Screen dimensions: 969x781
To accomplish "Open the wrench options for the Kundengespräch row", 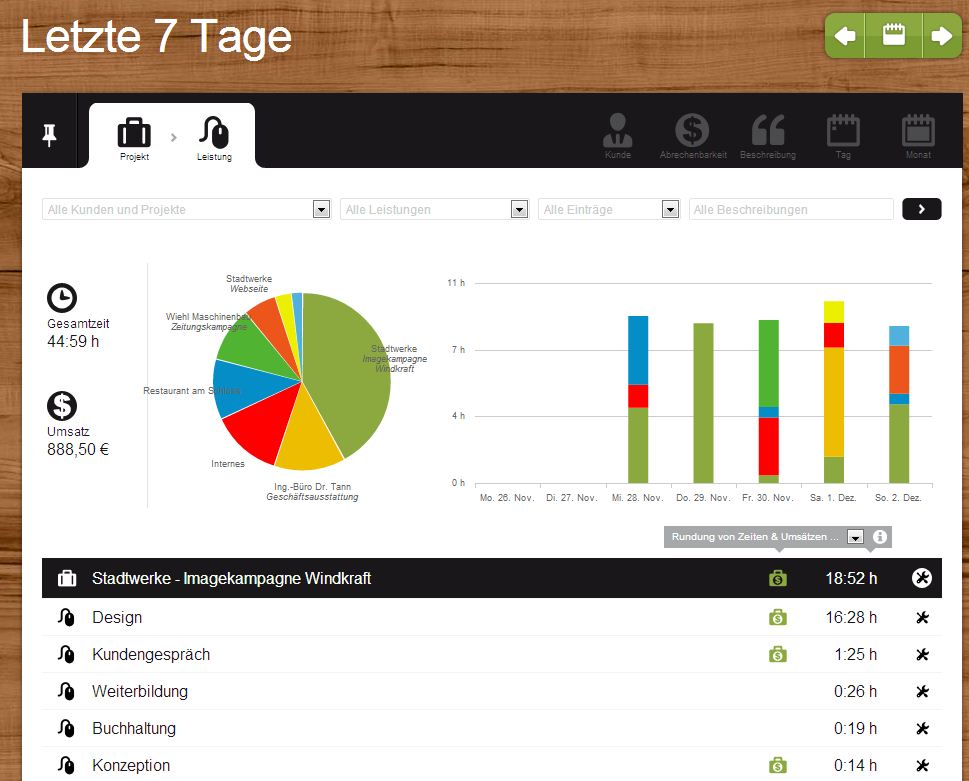I will click(922, 654).
